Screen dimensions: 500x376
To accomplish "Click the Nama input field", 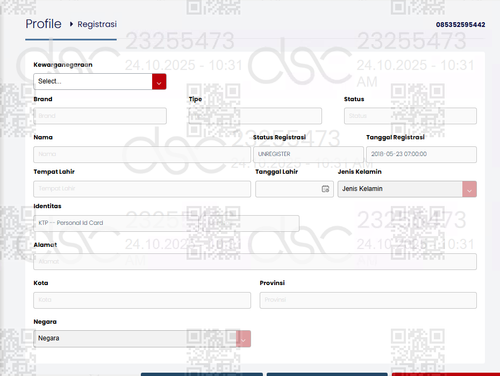I will [x=142, y=154].
